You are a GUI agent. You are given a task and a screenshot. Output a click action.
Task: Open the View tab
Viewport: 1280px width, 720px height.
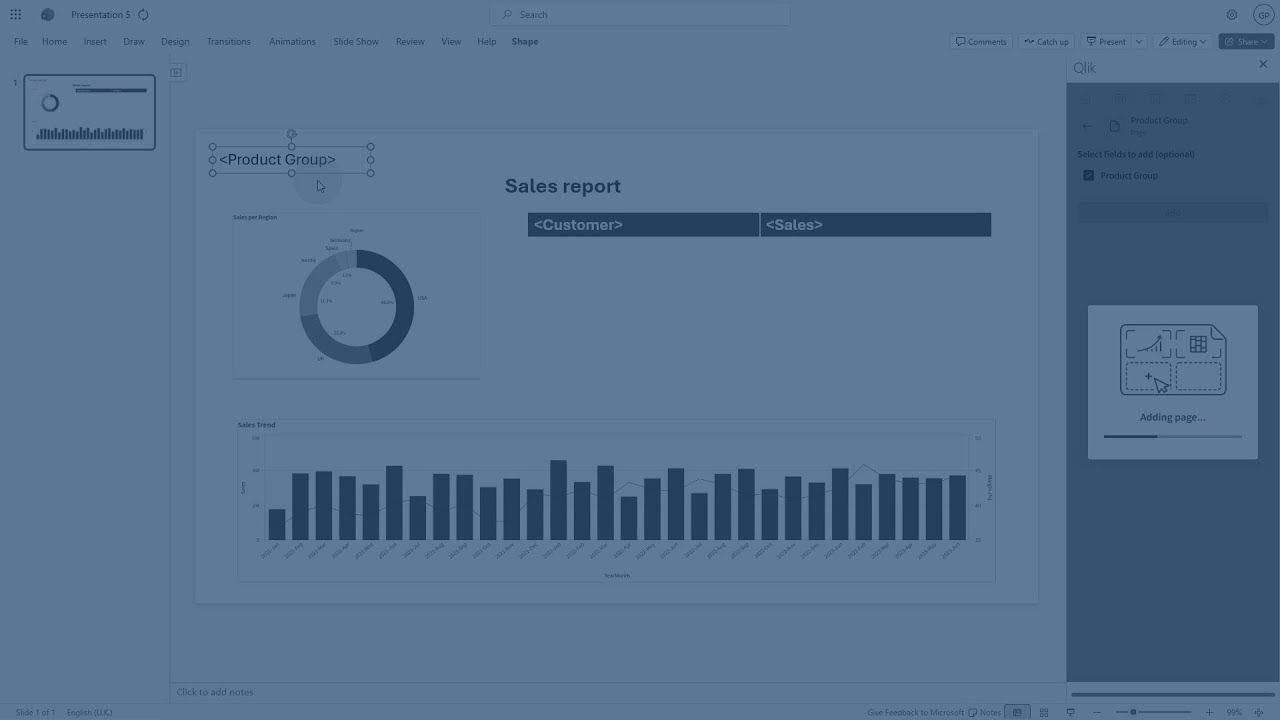(451, 42)
